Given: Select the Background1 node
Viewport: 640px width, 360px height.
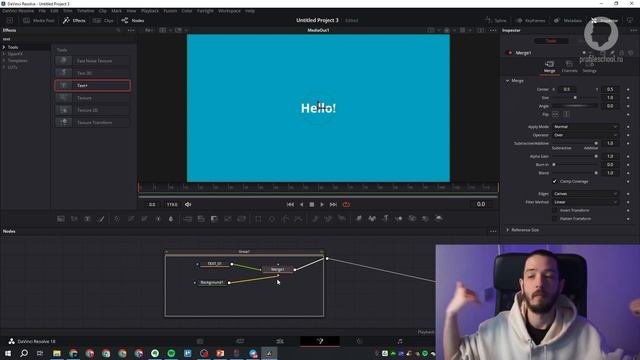Looking at the screenshot, I should click(x=212, y=282).
